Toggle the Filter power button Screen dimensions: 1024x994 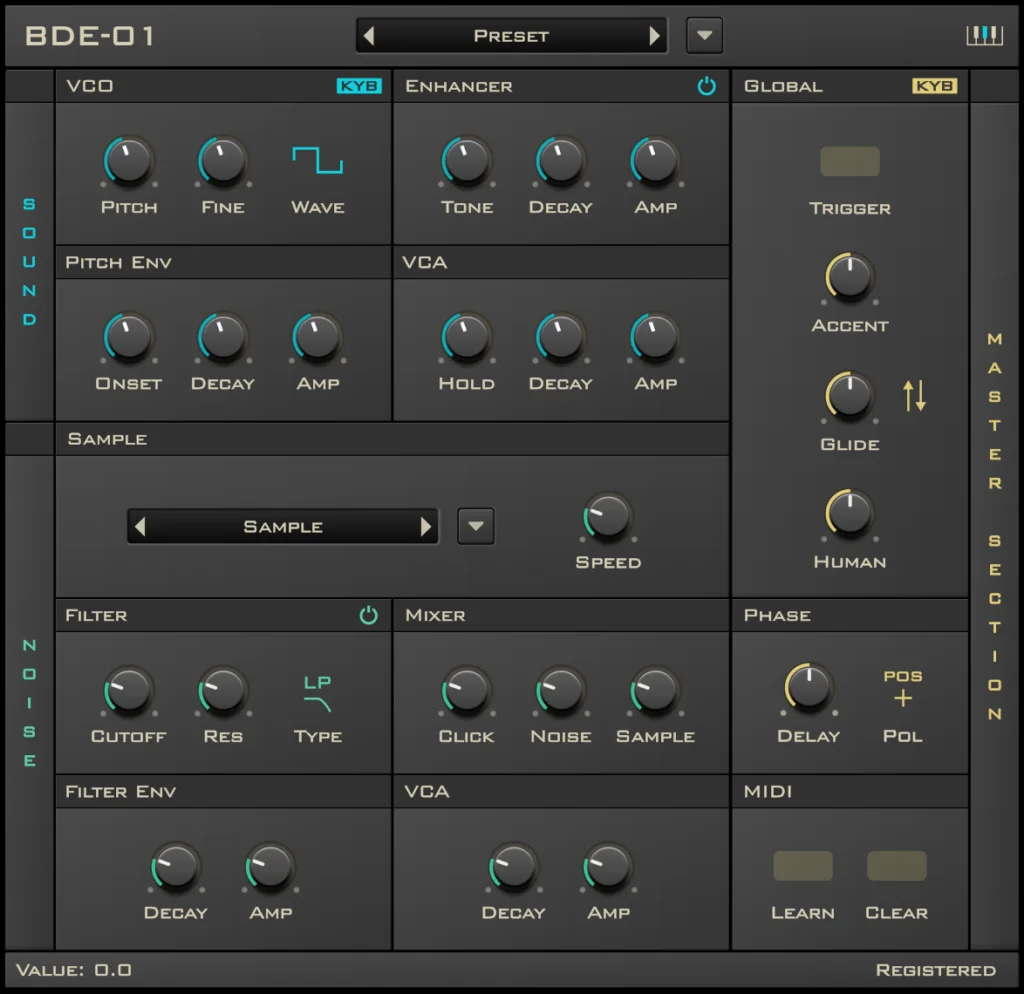pyautogui.click(x=369, y=616)
